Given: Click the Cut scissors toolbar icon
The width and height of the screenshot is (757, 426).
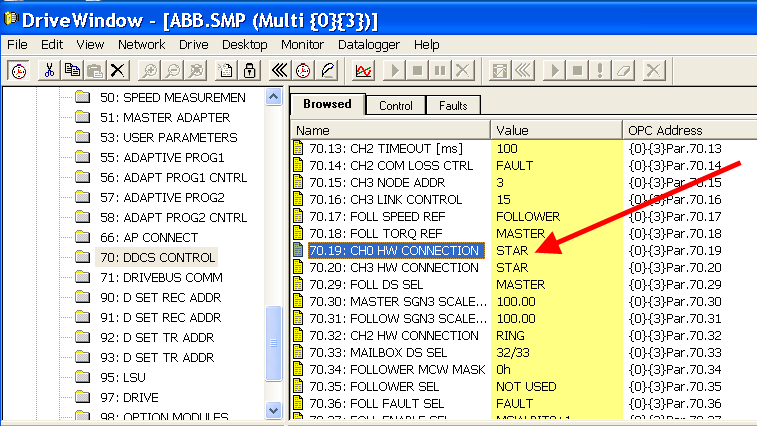Looking at the screenshot, I should pyautogui.click(x=47, y=70).
